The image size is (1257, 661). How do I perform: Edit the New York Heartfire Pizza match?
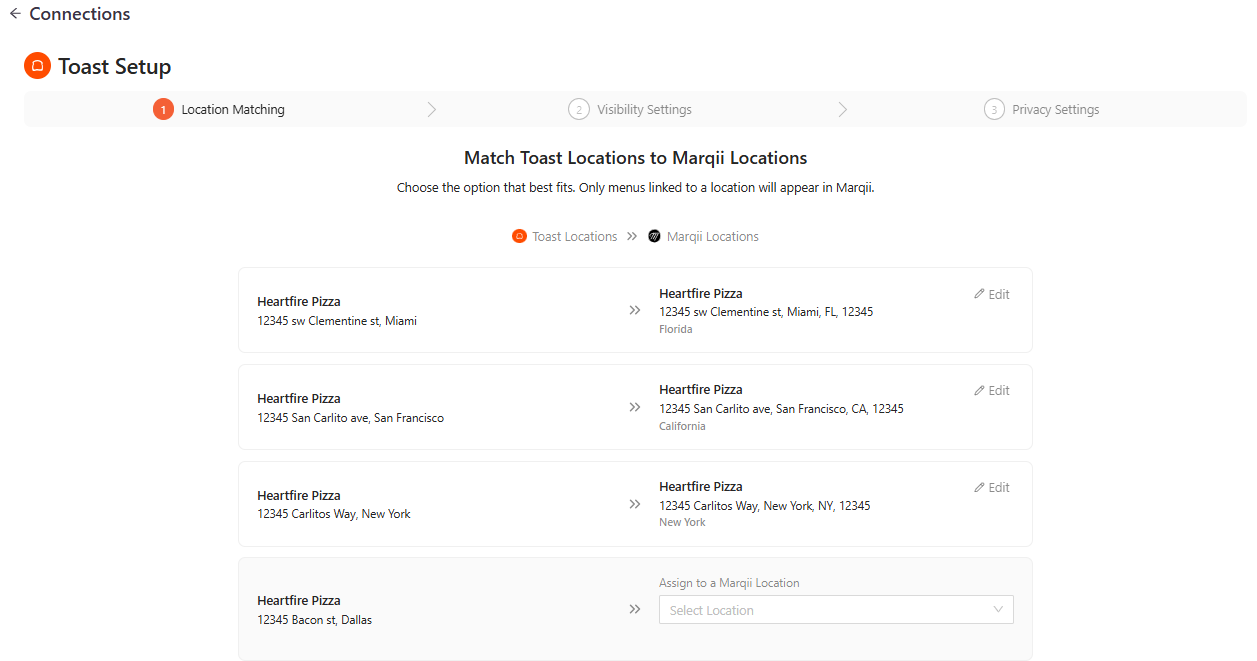pyautogui.click(x=992, y=488)
